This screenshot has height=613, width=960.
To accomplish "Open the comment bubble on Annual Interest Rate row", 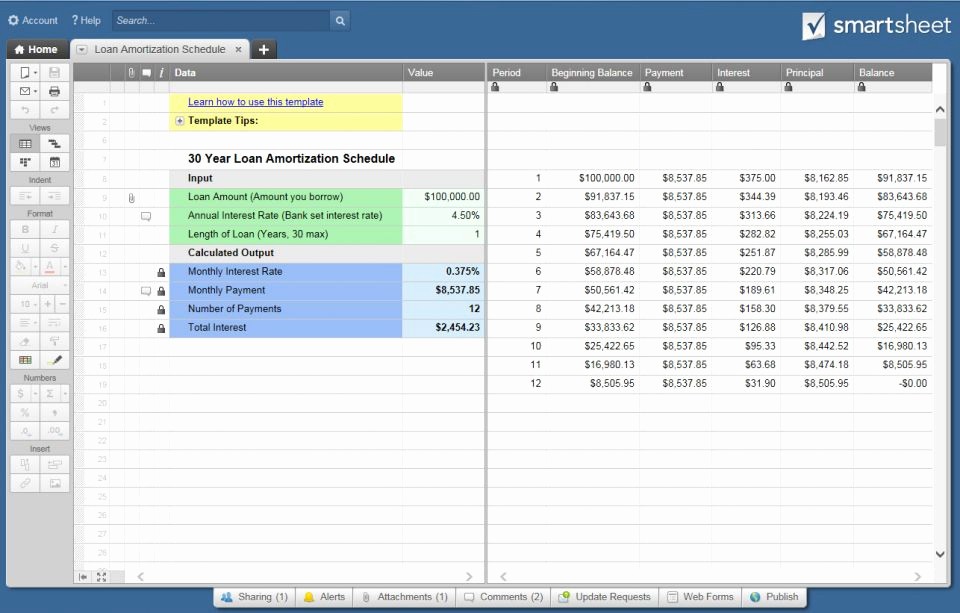I will tap(146, 216).
